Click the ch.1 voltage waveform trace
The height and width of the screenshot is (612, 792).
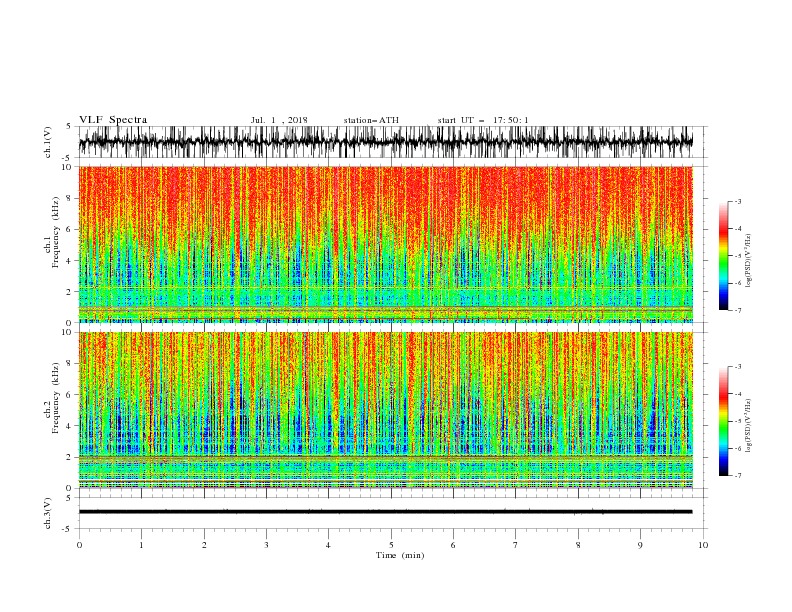tap(385, 142)
